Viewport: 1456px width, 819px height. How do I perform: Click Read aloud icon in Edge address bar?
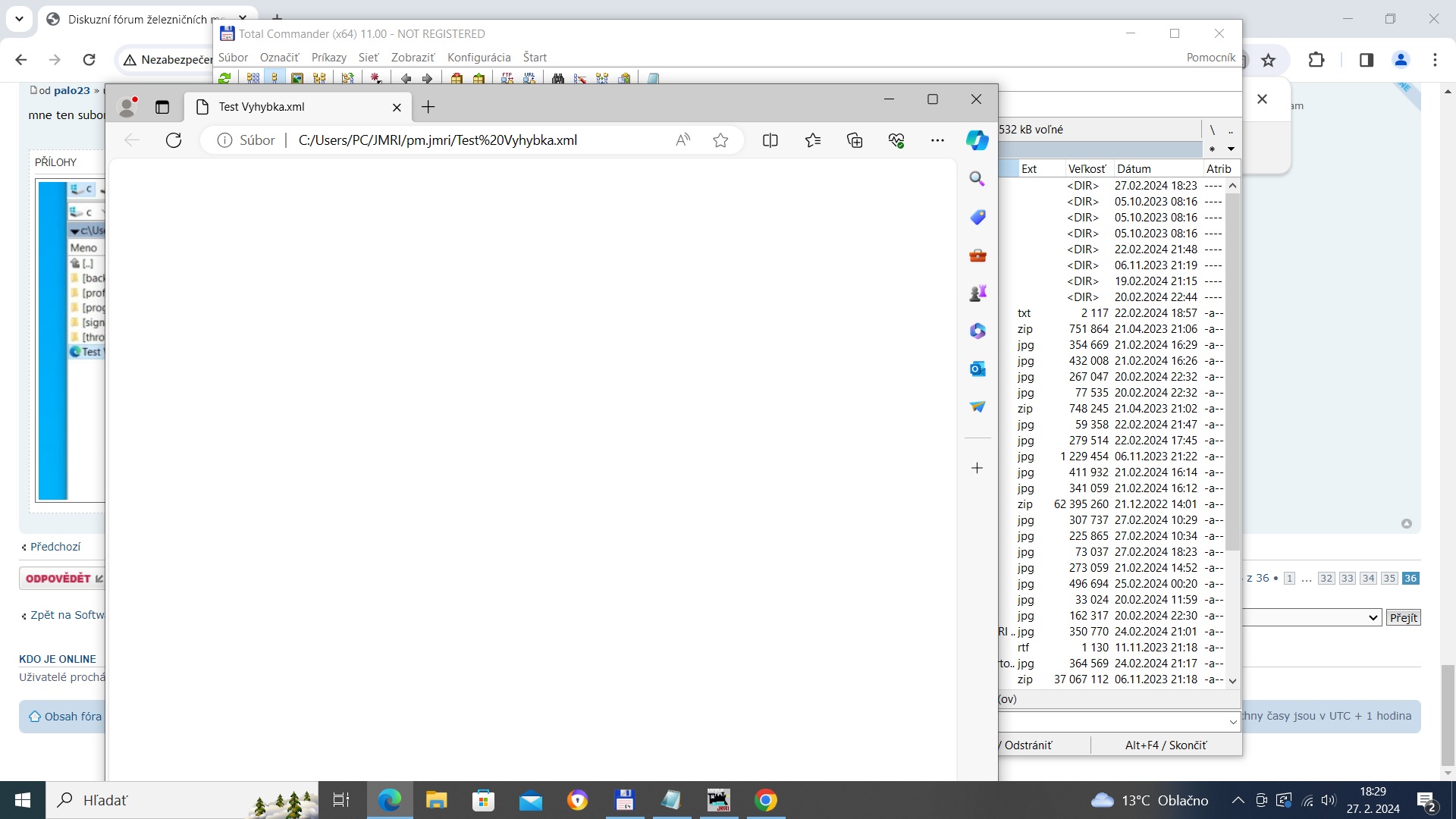coord(683,140)
